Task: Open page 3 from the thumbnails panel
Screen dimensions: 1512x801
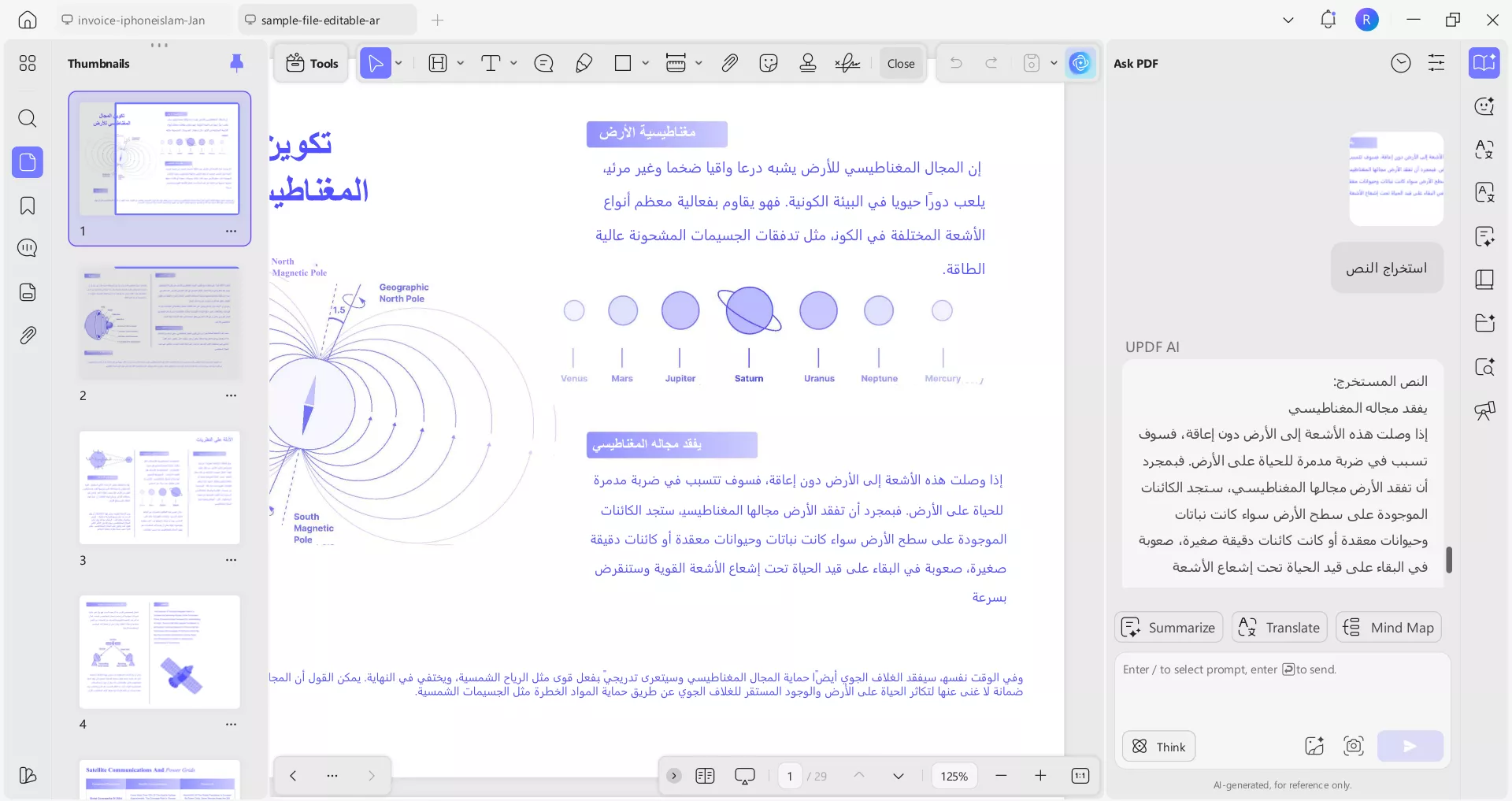Action: click(x=159, y=488)
